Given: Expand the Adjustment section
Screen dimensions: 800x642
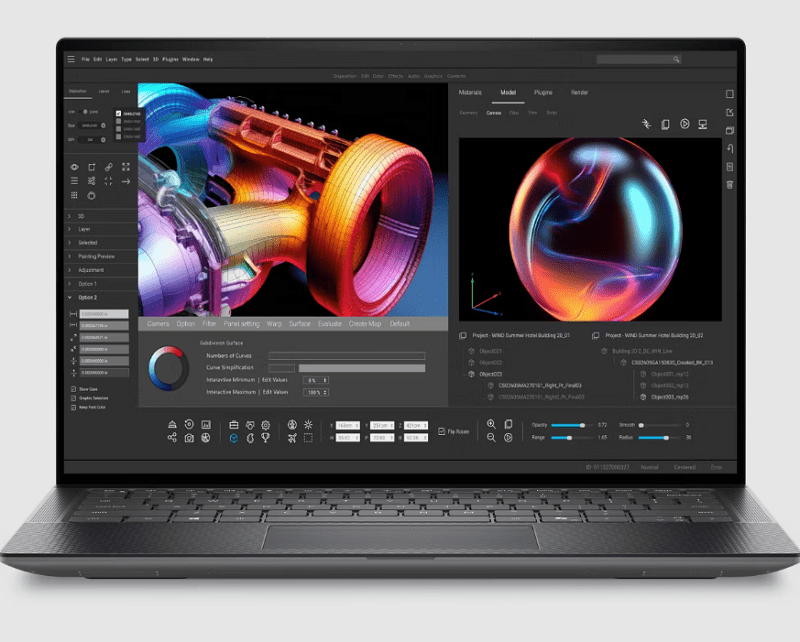Looking at the screenshot, I should tap(101, 270).
